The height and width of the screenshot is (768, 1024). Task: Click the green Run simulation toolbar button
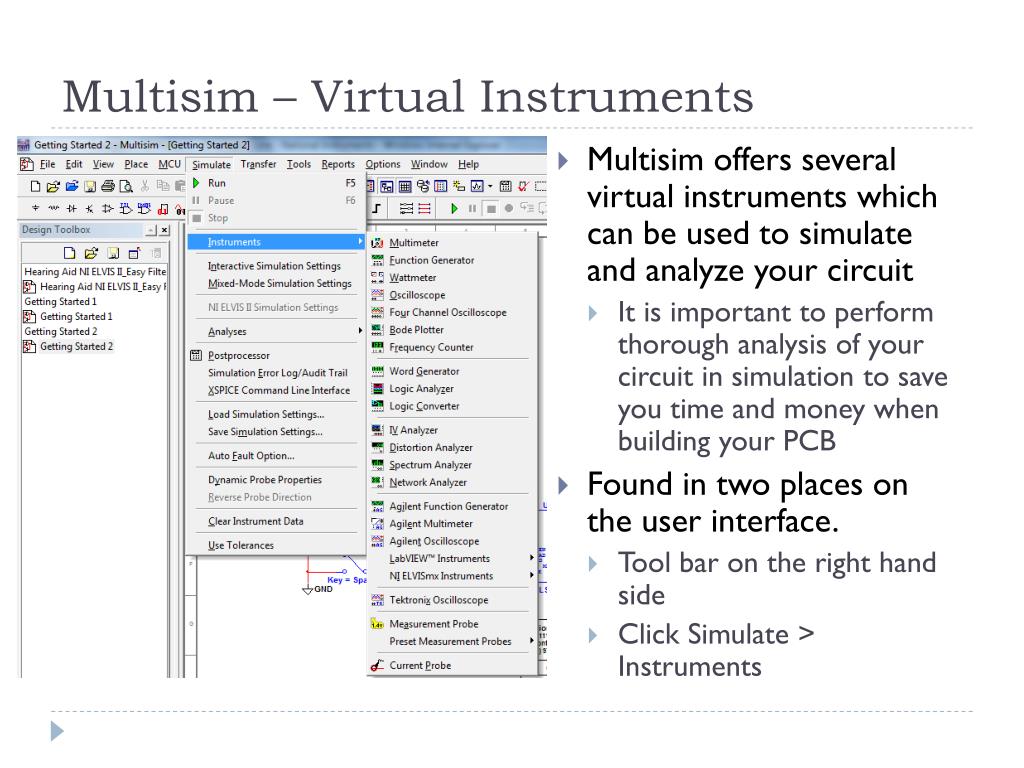tap(455, 208)
